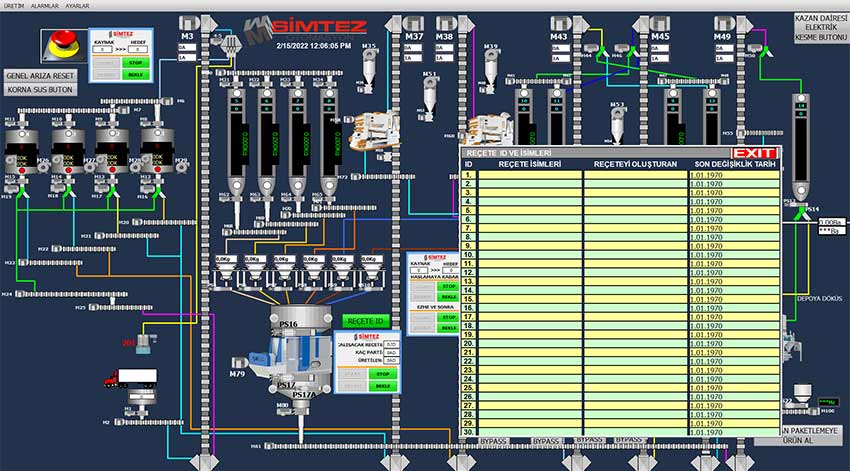This screenshot has height=471, width=850.
Task: Open the ÜRETİM menu
Action: pyautogui.click(x=14, y=6)
